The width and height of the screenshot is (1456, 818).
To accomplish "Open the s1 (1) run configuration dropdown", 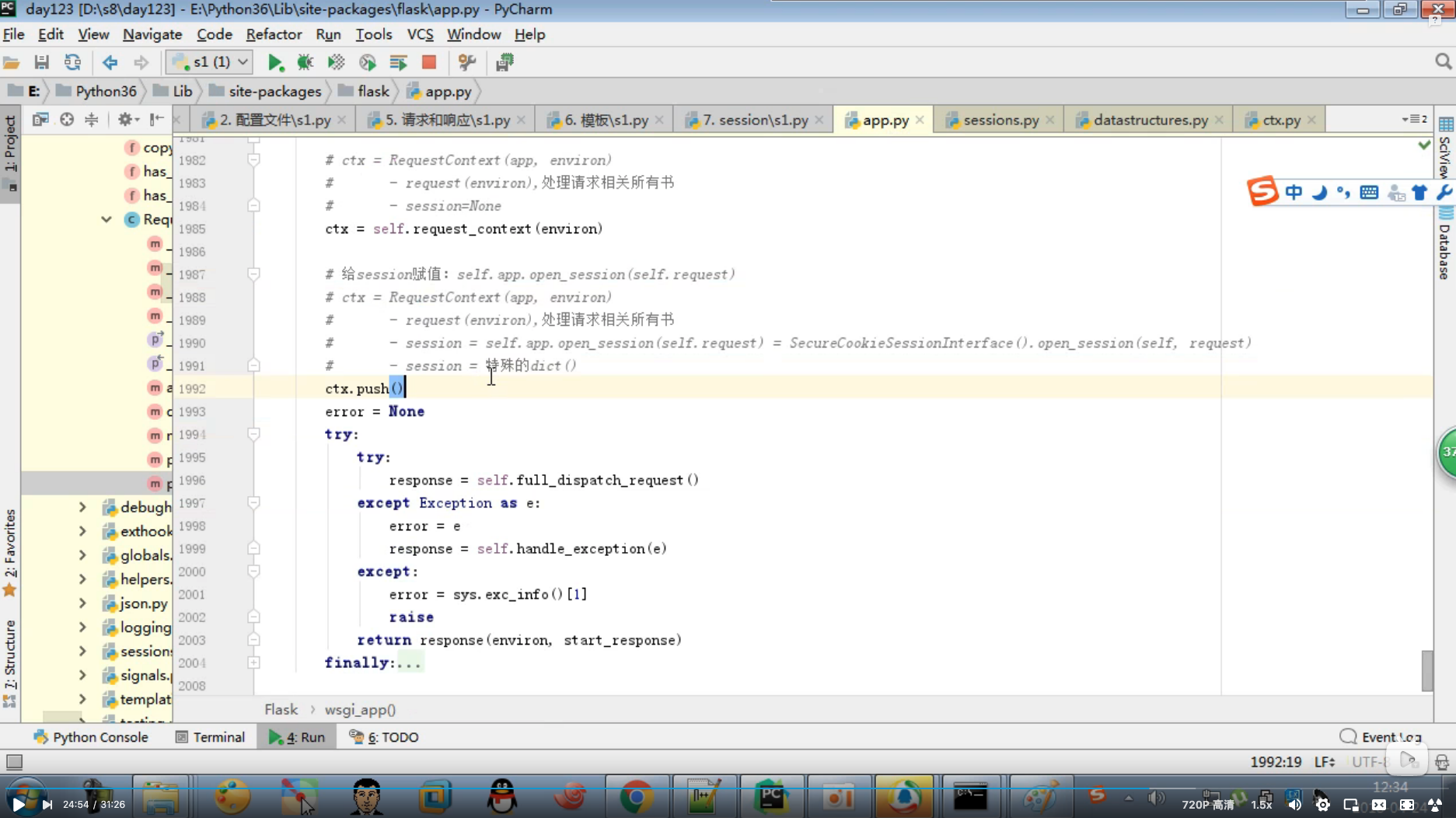I will click(x=210, y=62).
